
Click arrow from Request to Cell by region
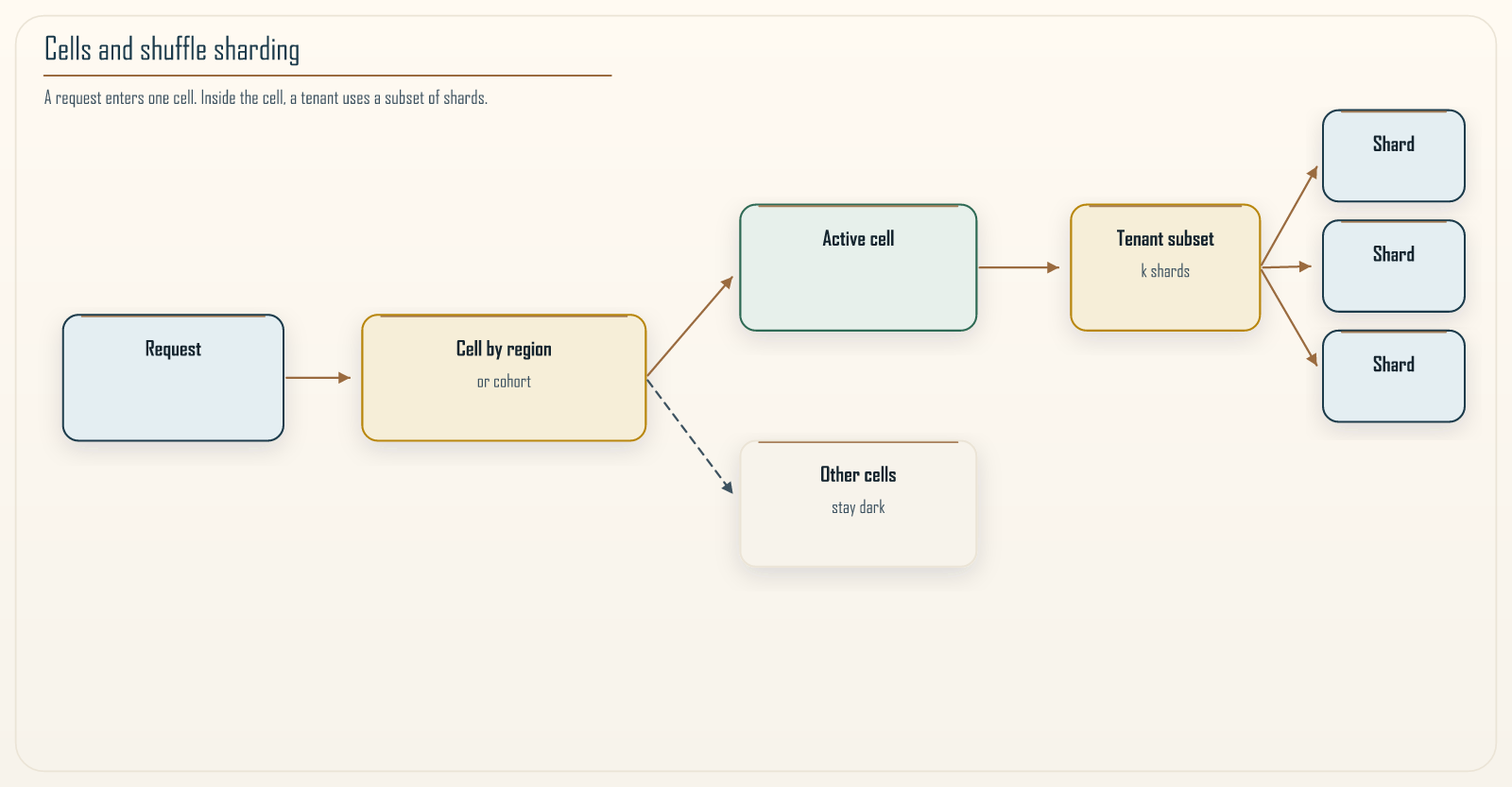318,378
